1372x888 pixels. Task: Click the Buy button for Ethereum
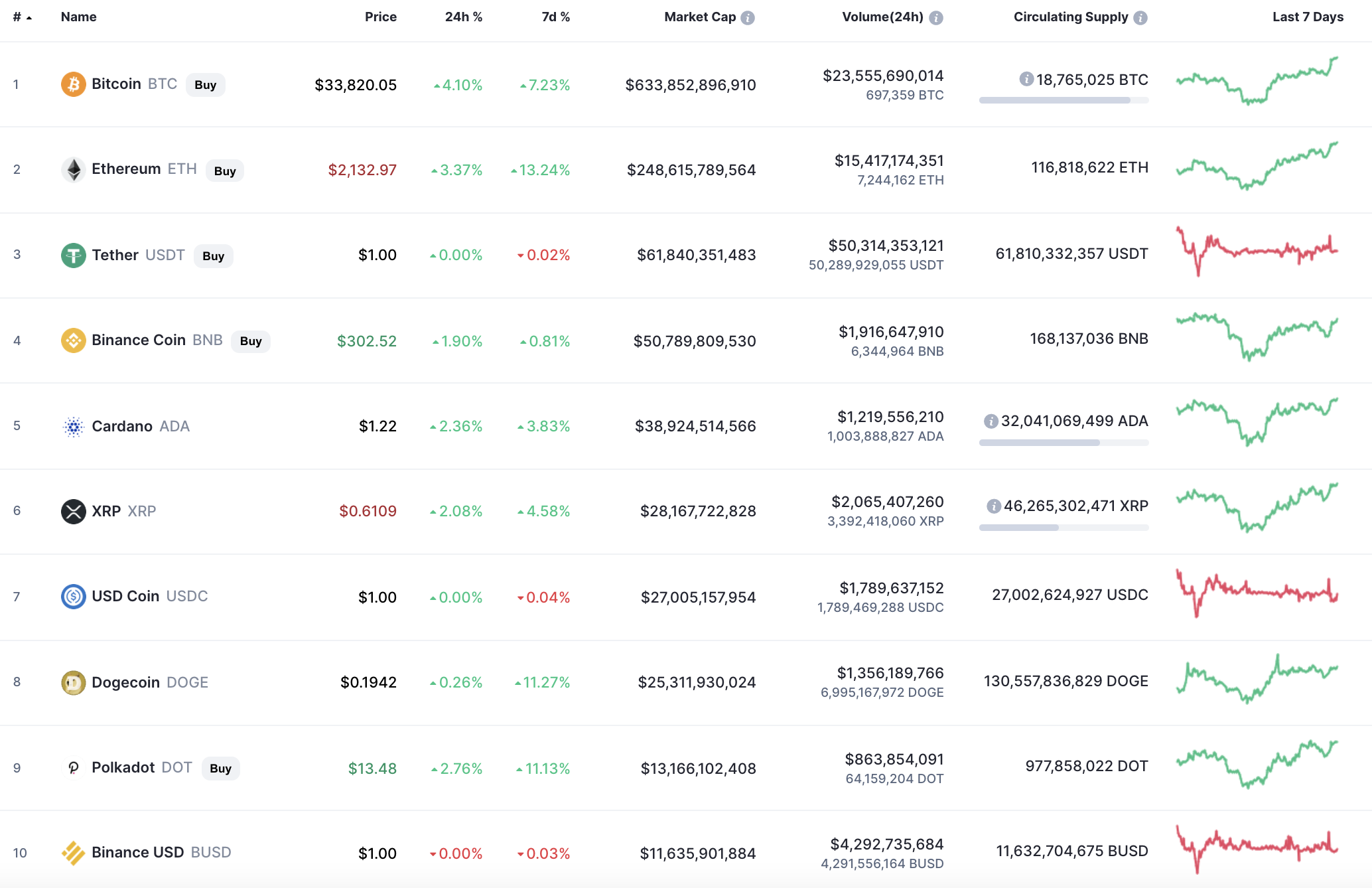(225, 171)
